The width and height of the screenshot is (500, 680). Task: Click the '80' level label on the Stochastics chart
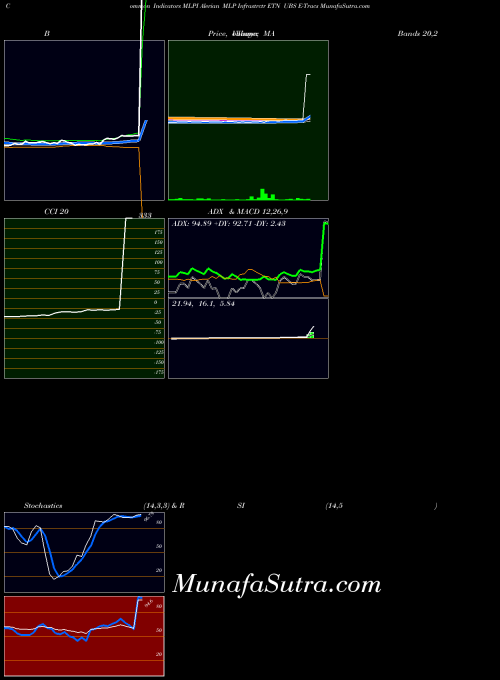[159, 522]
